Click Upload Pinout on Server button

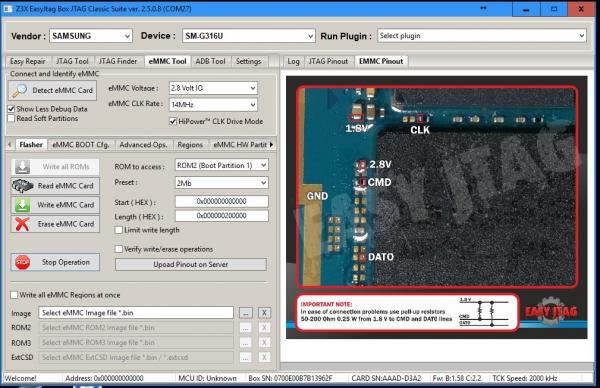tap(191, 264)
